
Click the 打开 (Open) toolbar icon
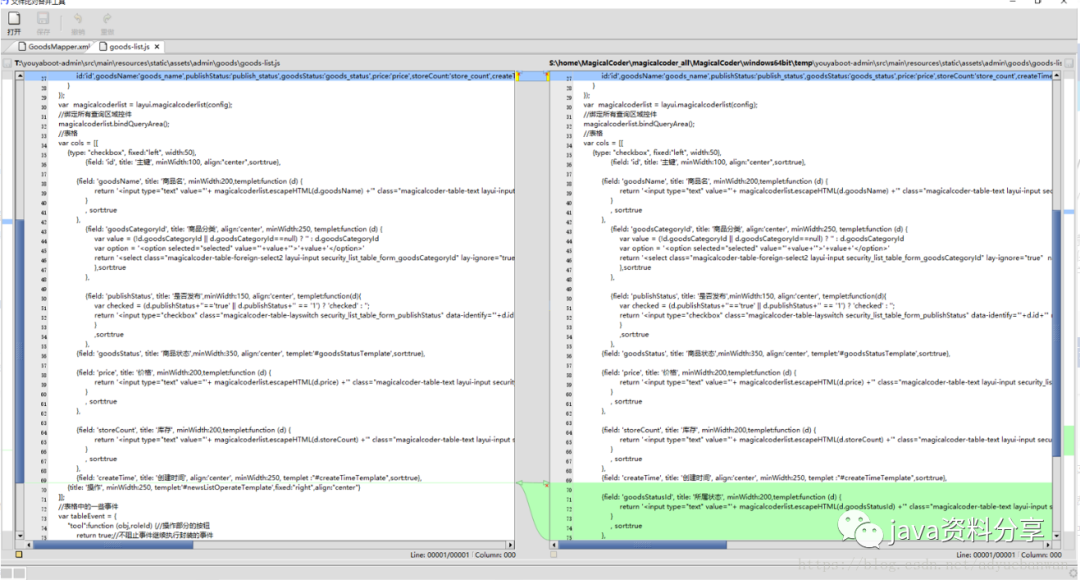coord(14,19)
